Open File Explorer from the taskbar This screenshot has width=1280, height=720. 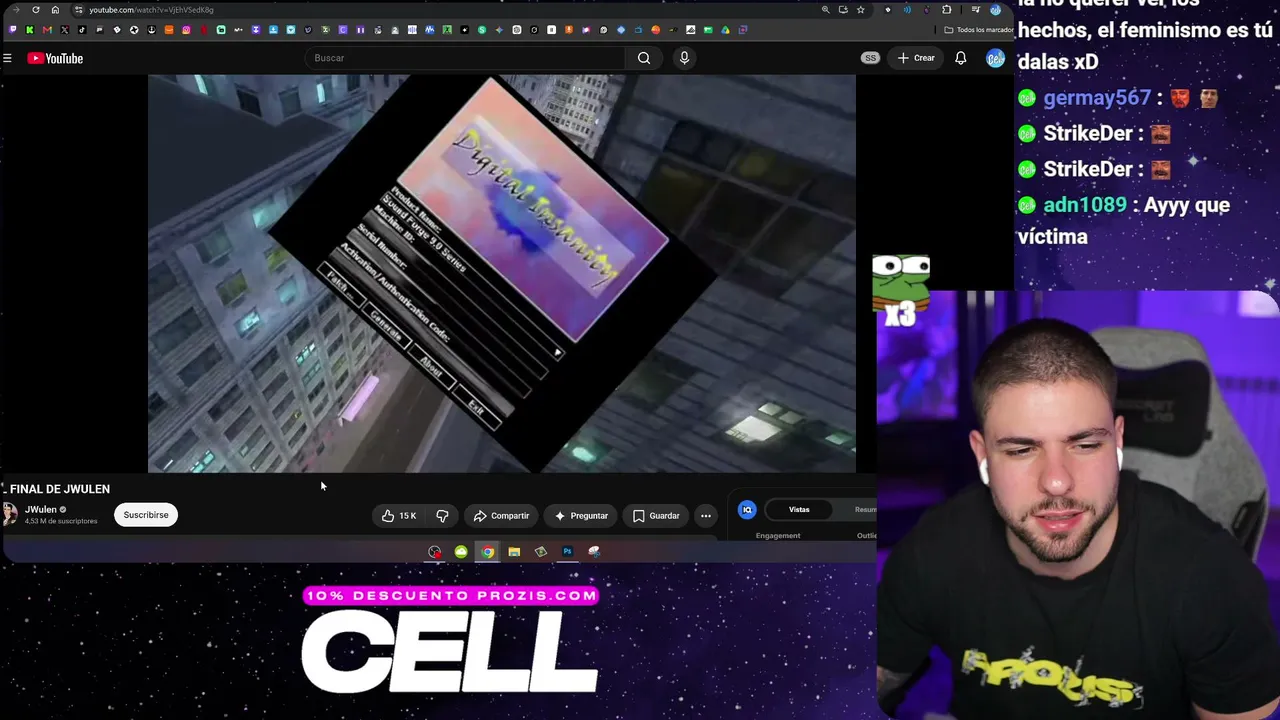click(514, 552)
